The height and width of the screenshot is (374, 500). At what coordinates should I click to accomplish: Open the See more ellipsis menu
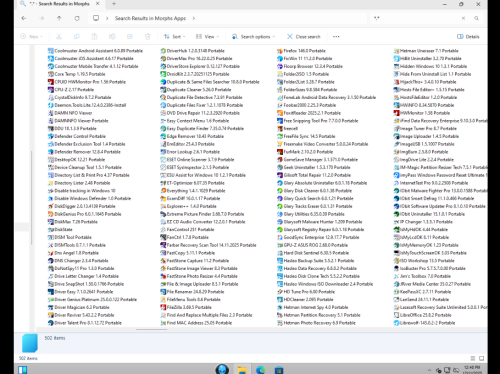[336, 37]
